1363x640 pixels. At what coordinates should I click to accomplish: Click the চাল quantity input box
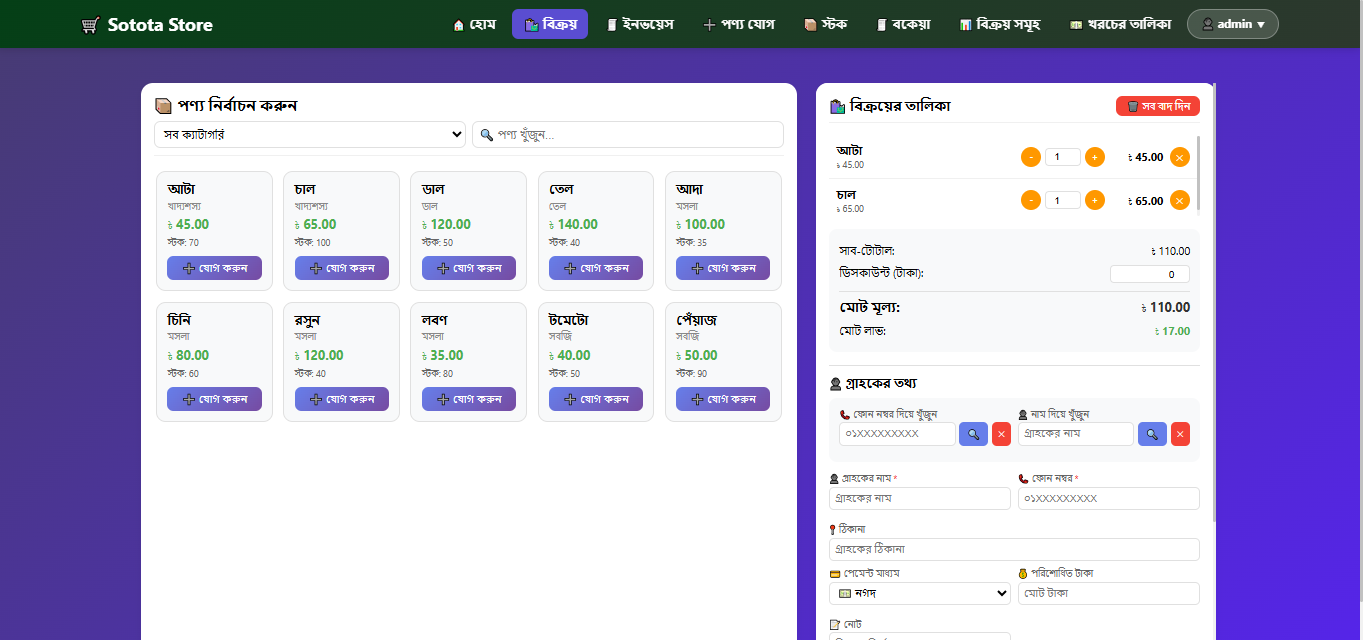(x=1063, y=200)
